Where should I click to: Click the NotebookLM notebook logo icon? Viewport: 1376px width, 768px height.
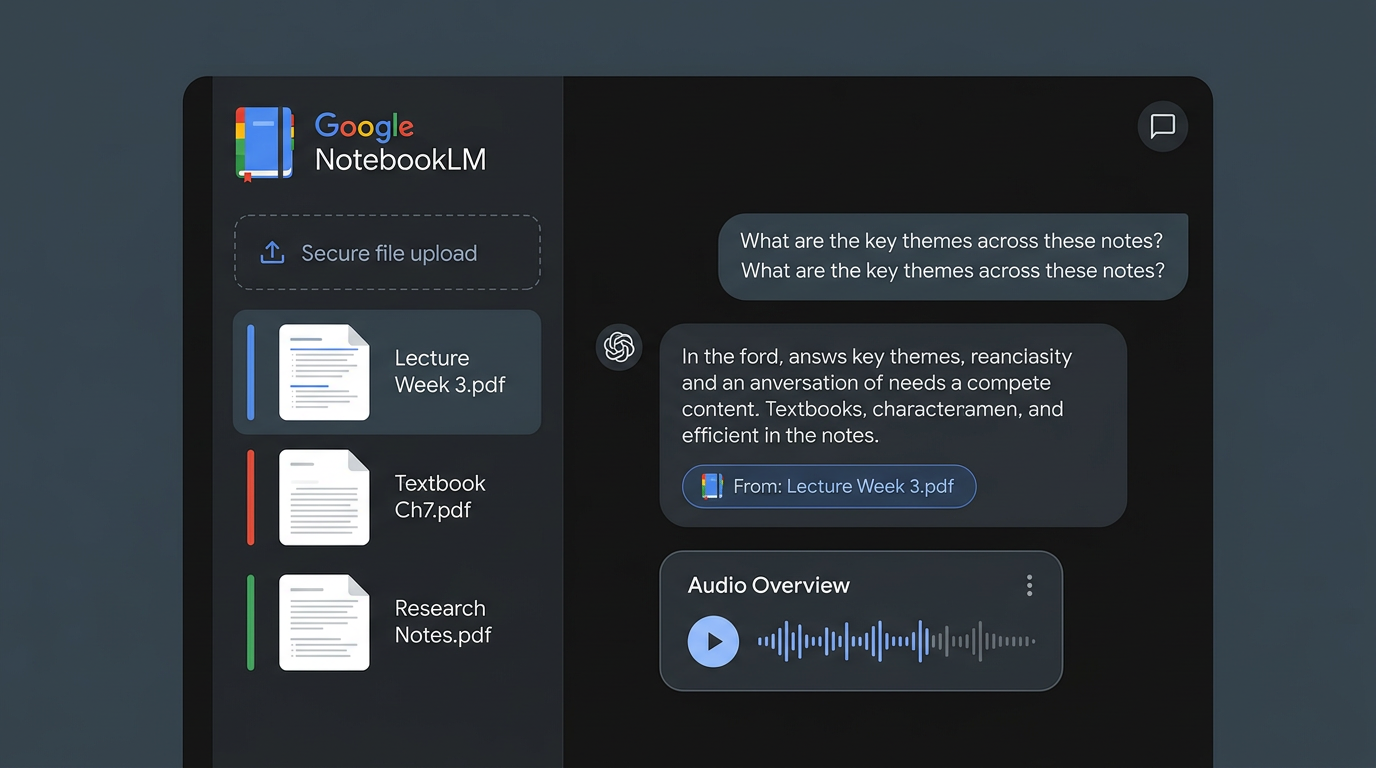265,143
